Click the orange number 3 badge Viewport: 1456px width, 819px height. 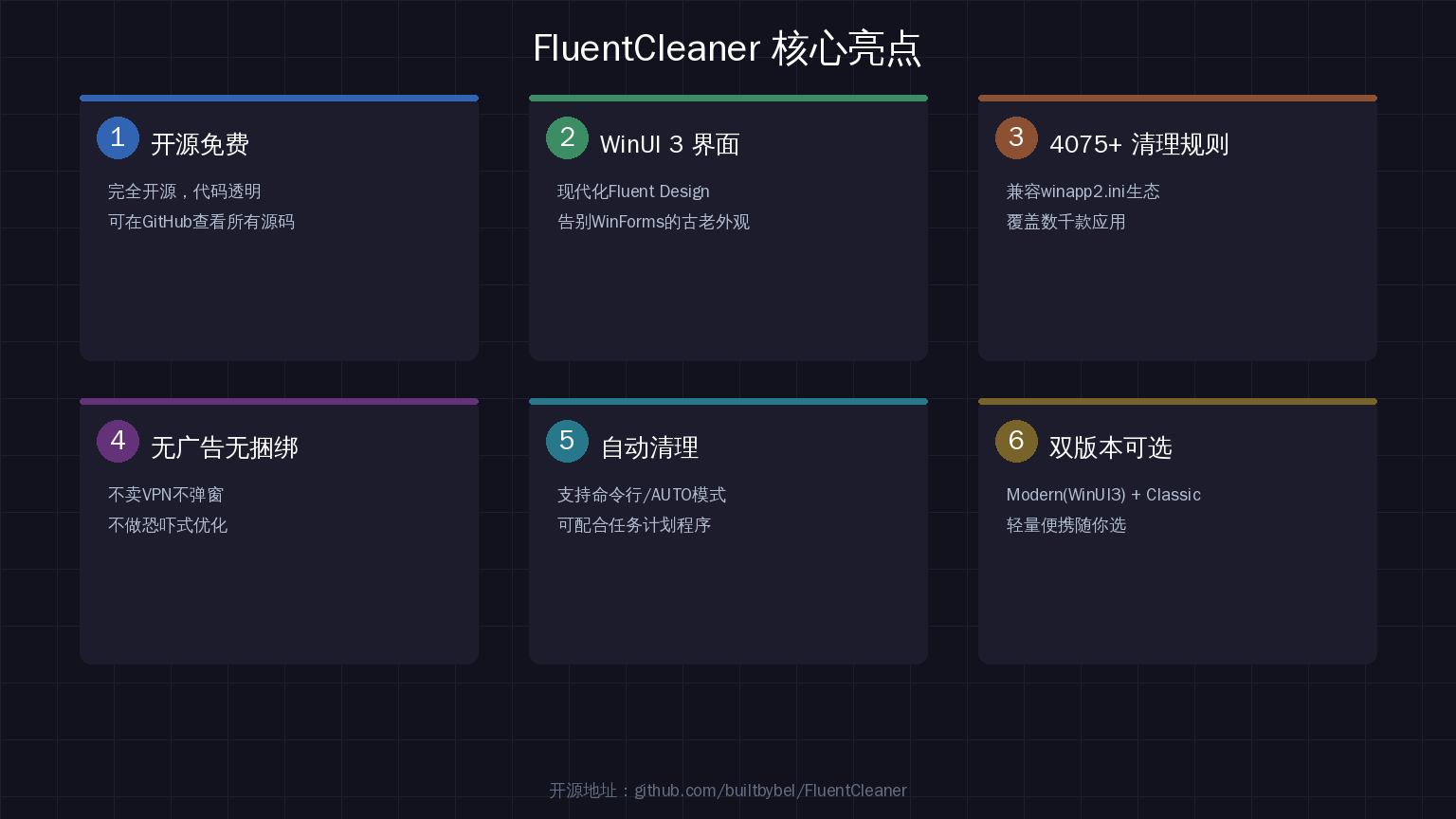click(1016, 137)
